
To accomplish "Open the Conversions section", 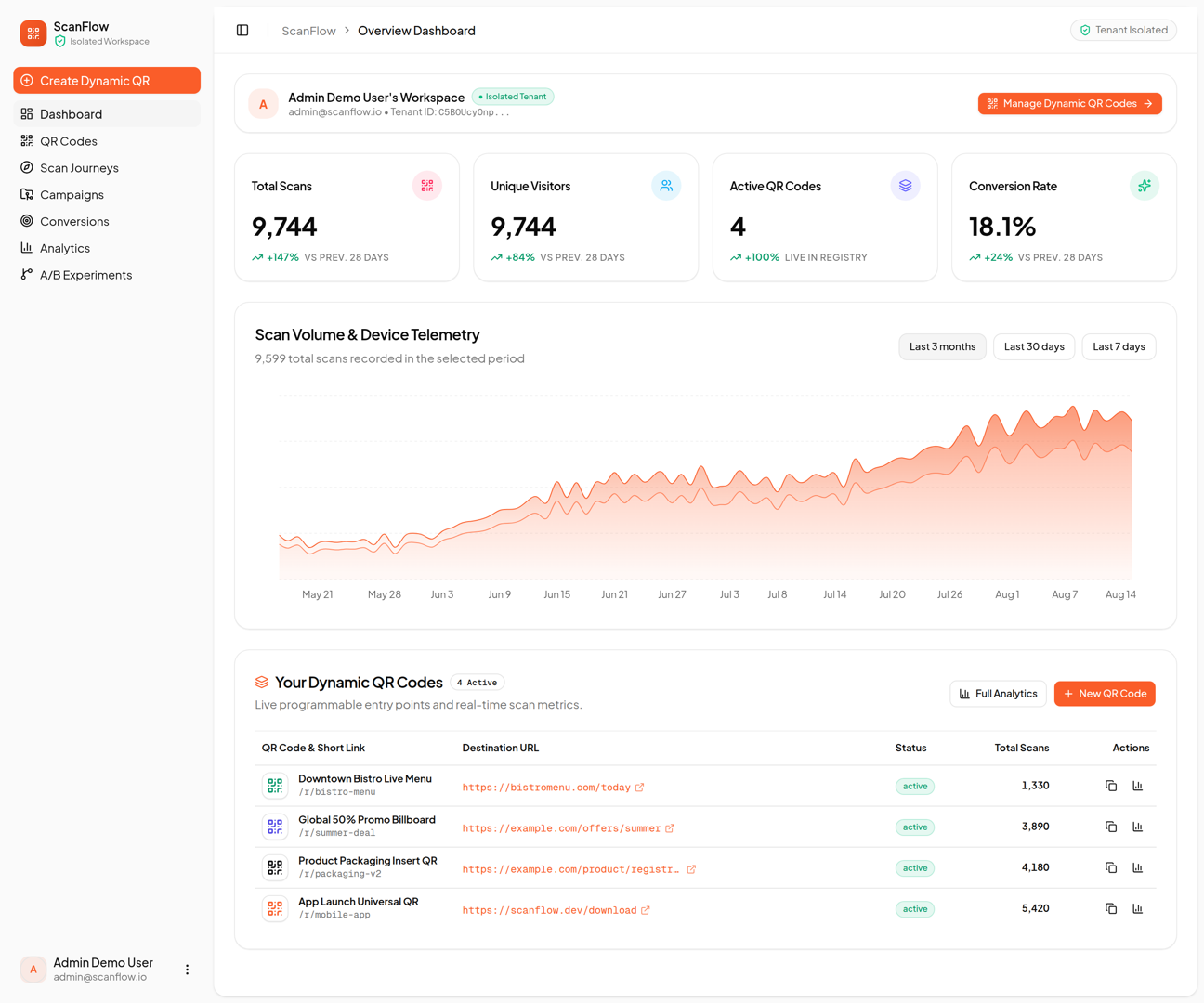I will tap(107, 221).
